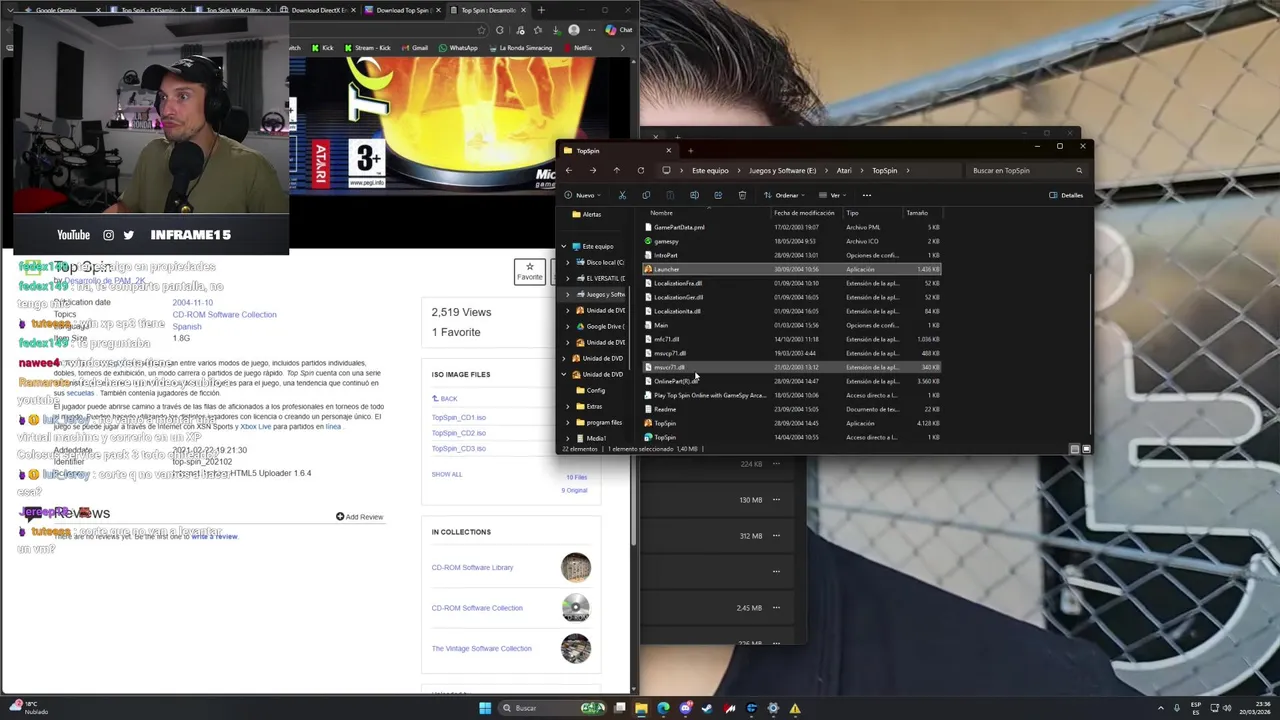Open YouTube logo on stream overlay

[x=73, y=235]
